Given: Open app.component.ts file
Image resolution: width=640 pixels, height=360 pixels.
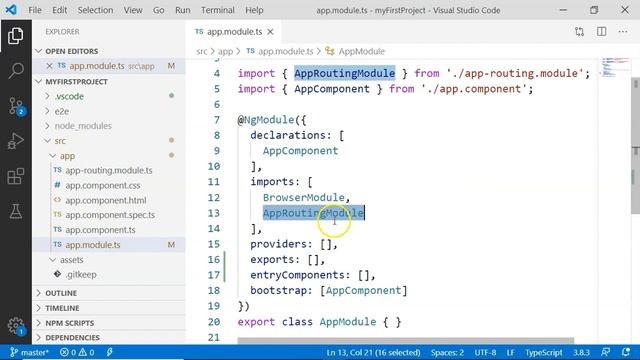Looking at the screenshot, I should (x=109, y=230).
